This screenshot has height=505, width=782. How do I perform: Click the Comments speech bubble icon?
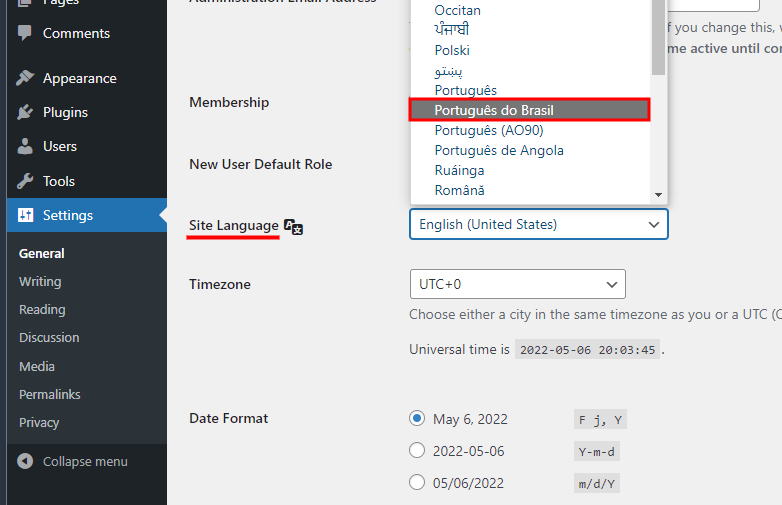[24, 33]
